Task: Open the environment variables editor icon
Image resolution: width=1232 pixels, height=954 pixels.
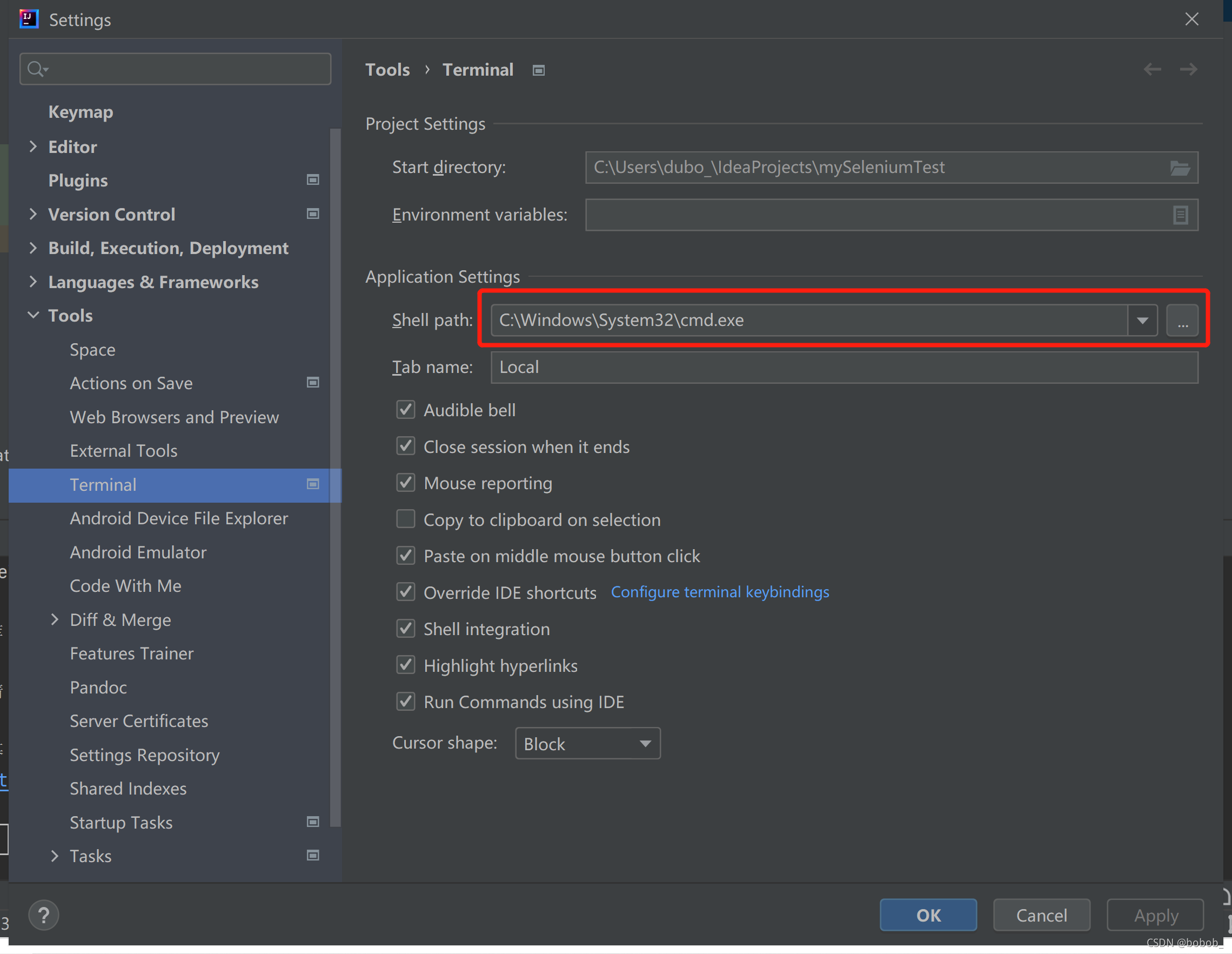Action: click(x=1180, y=215)
